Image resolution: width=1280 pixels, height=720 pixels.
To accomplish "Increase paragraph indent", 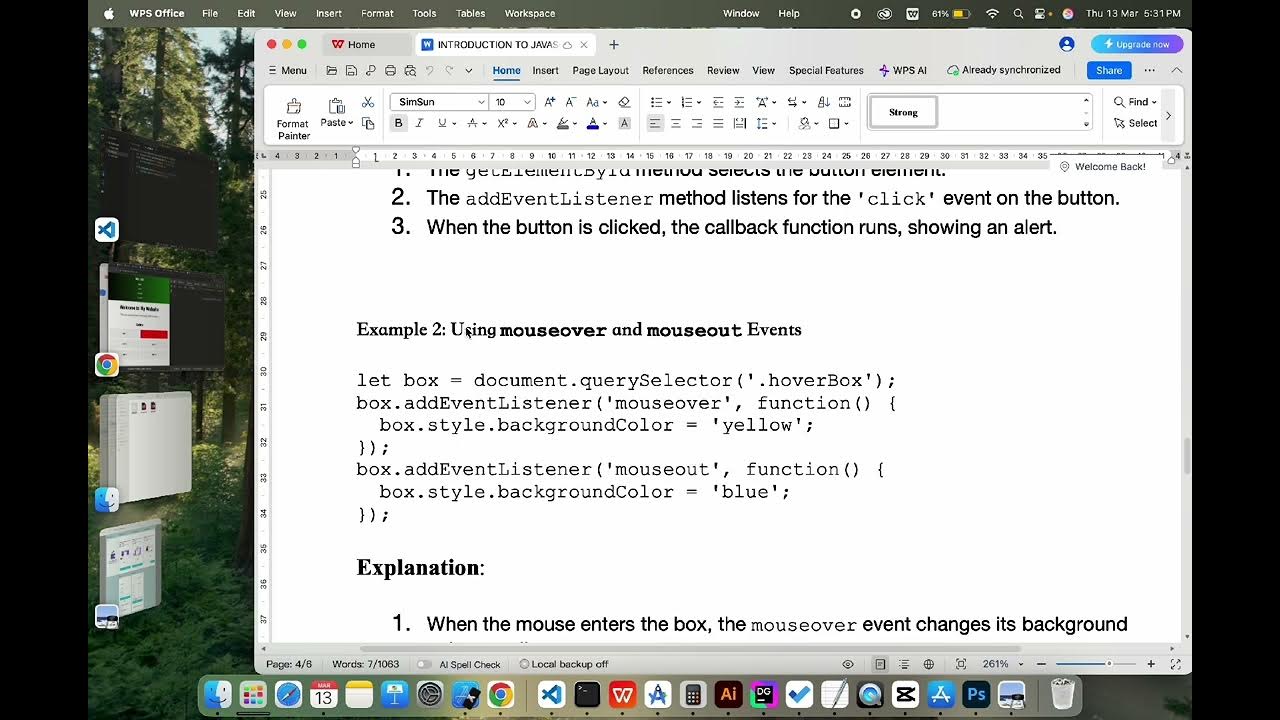I will 739,102.
